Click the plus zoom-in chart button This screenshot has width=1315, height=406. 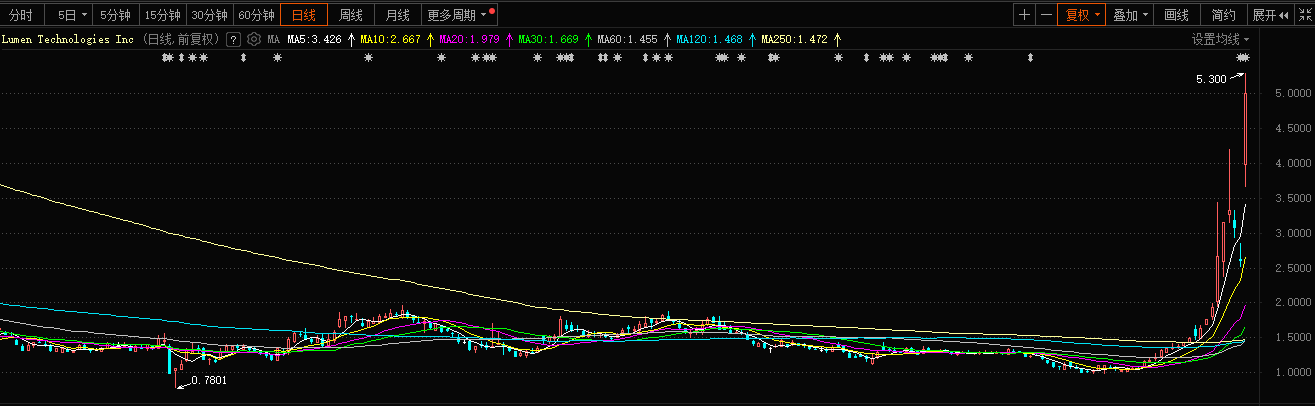pos(1024,15)
